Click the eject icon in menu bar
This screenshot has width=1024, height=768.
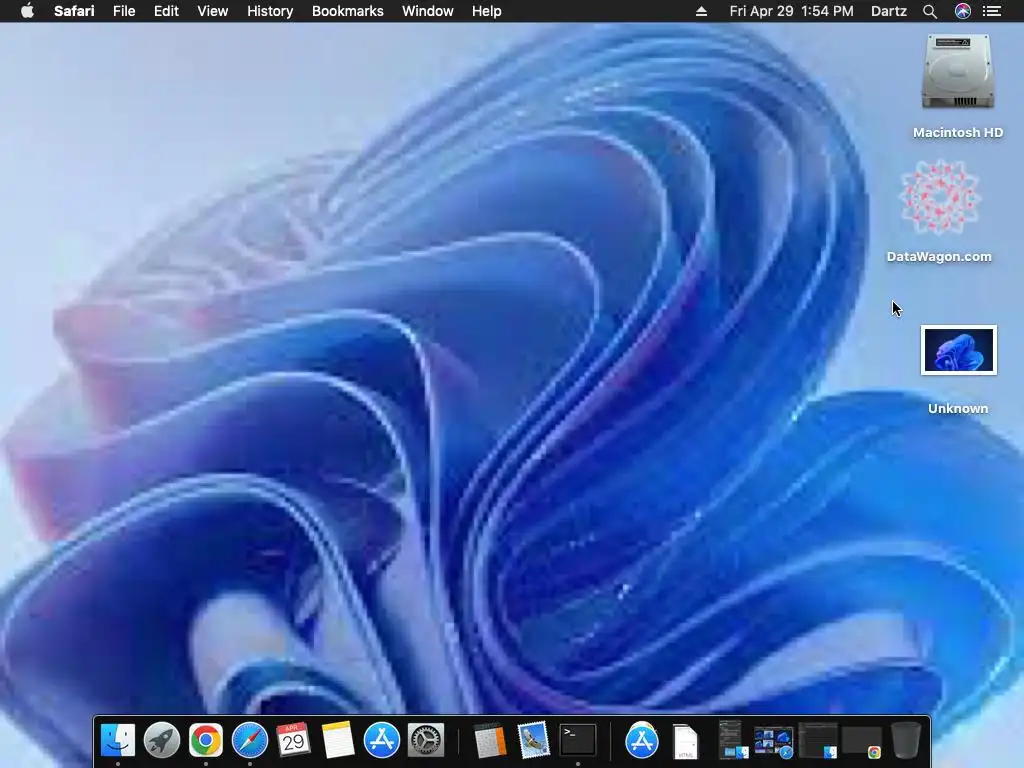[x=701, y=11]
